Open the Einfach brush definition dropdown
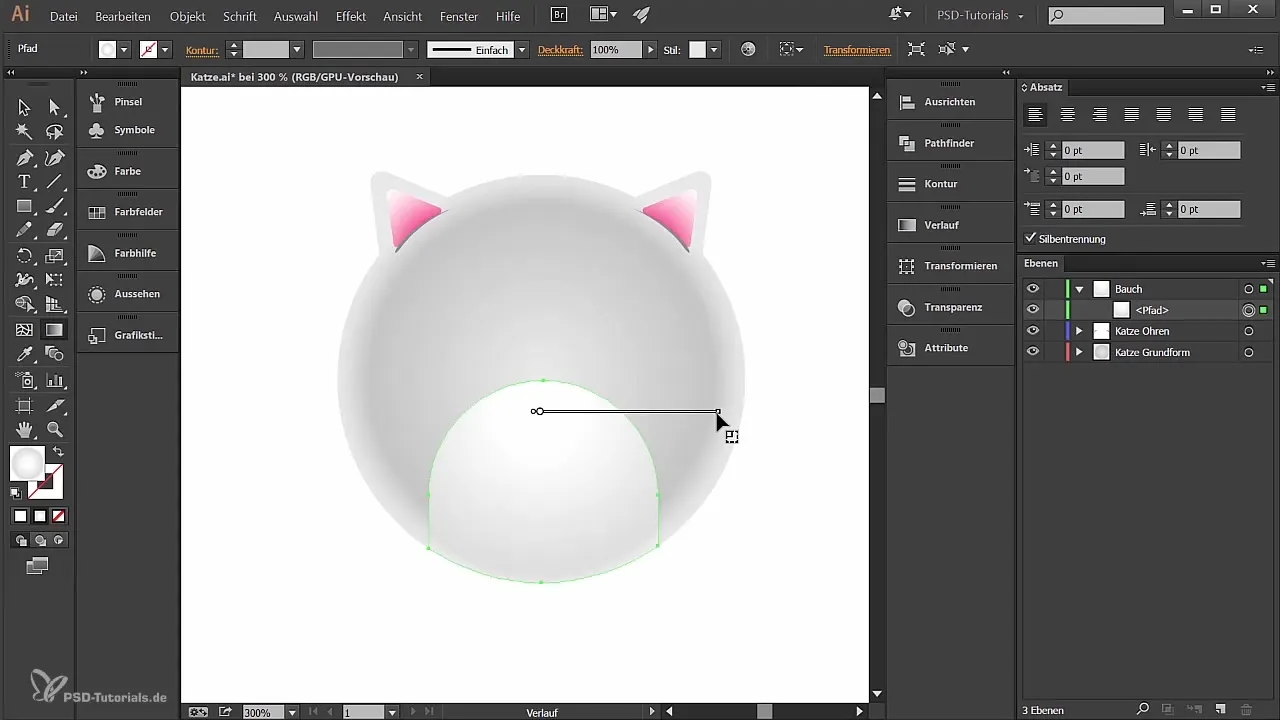 (x=521, y=49)
